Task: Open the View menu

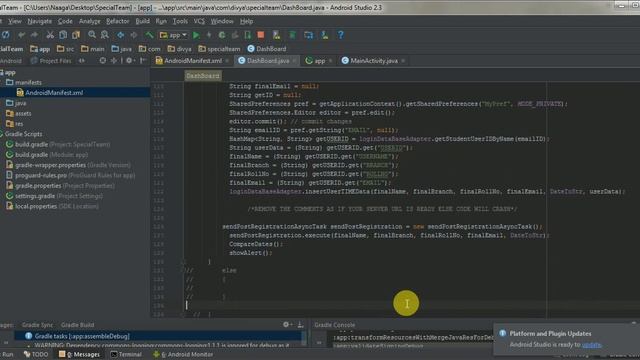Action: click(x=15, y=21)
